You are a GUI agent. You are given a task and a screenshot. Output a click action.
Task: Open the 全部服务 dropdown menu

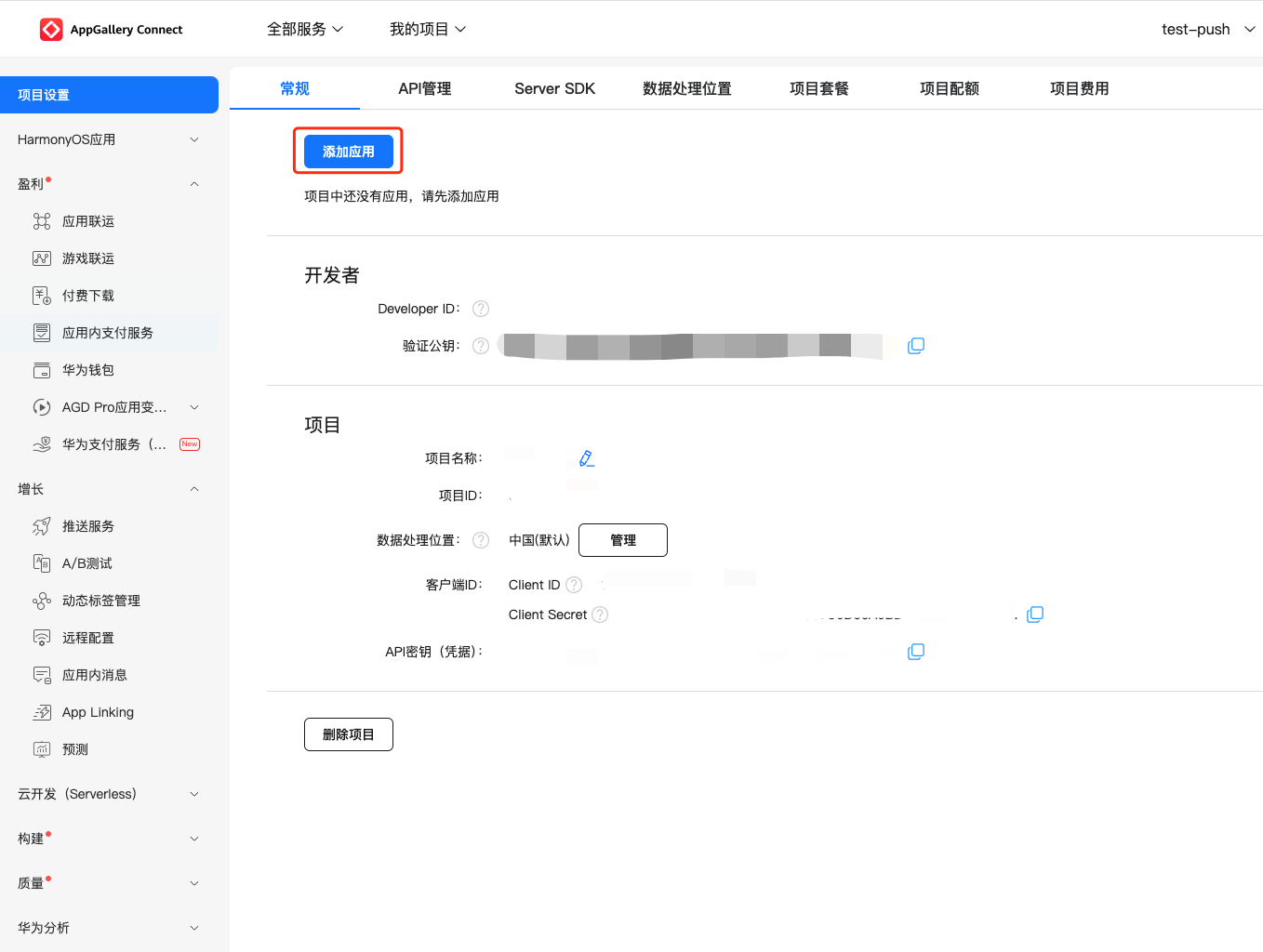pyautogui.click(x=305, y=30)
